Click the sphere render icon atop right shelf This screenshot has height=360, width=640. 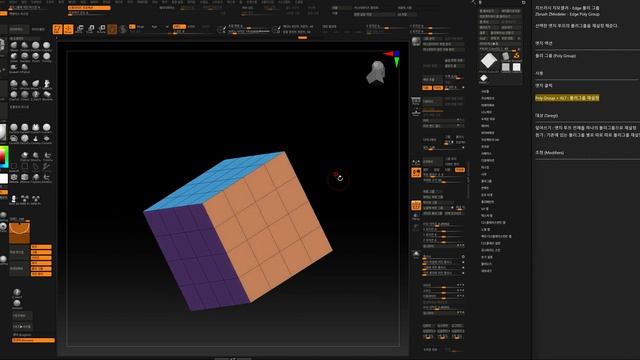click(x=416, y=41)
